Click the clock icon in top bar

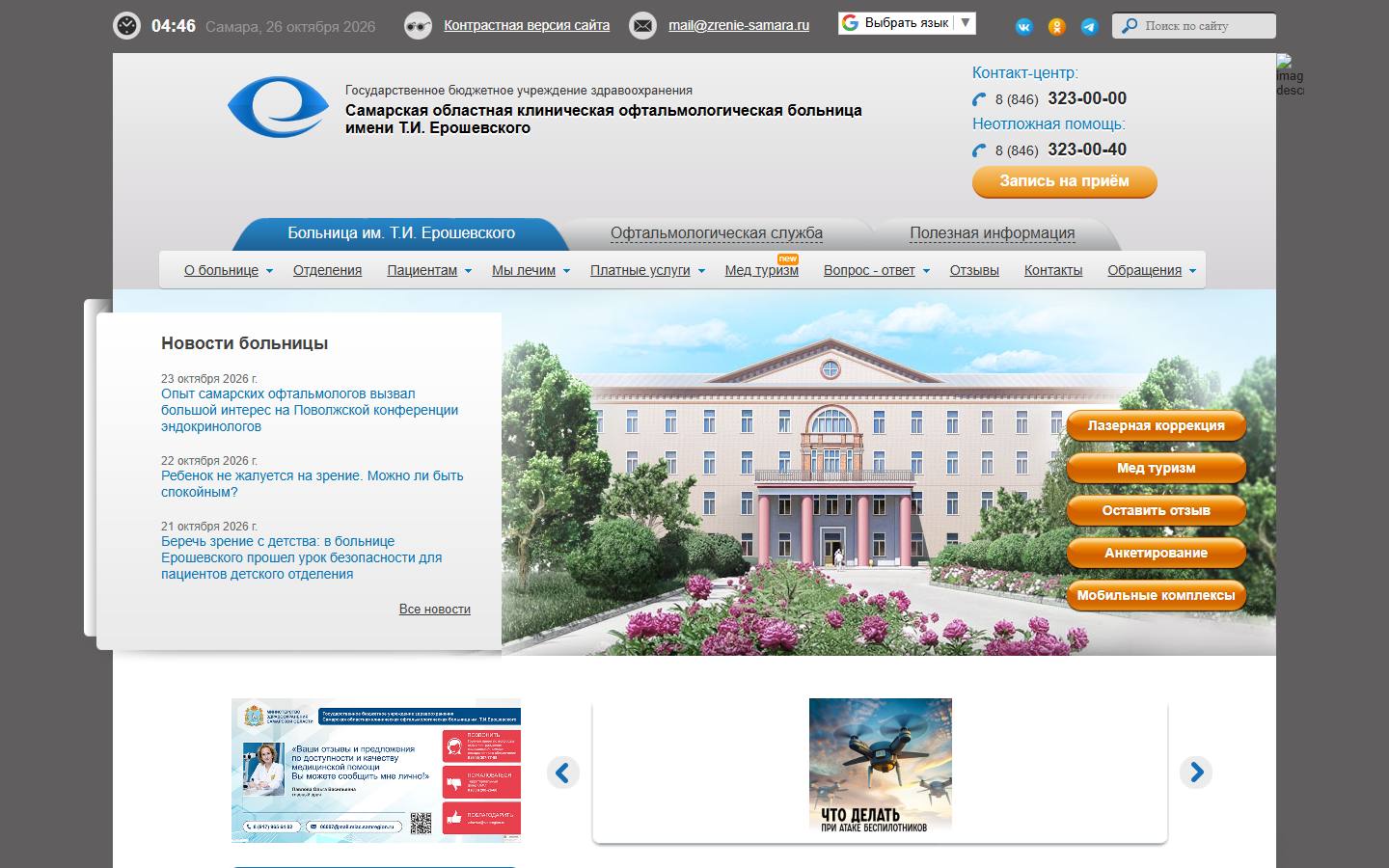pyautogui.click(x=126, y=26)
